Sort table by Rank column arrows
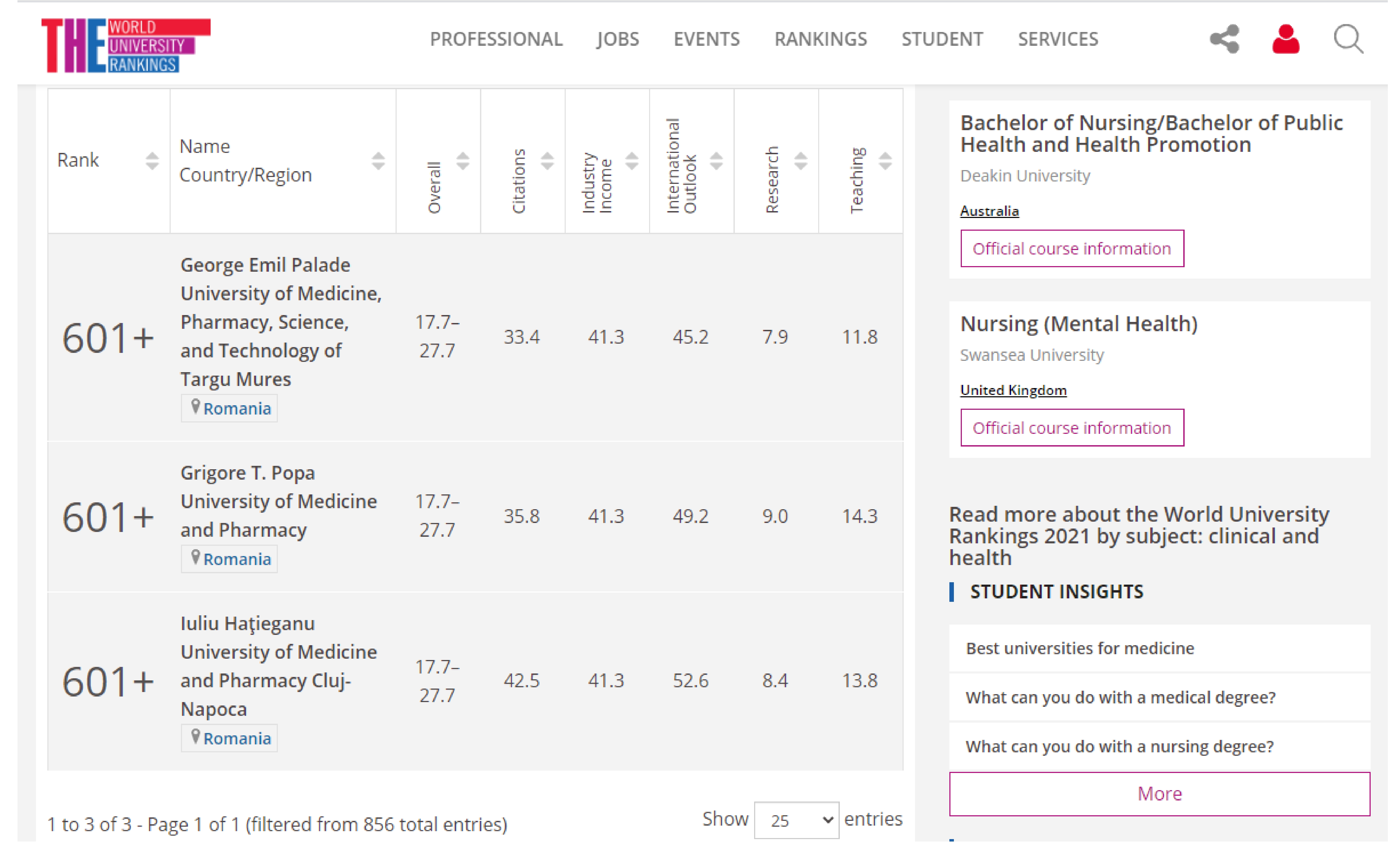 click(152, 161)
